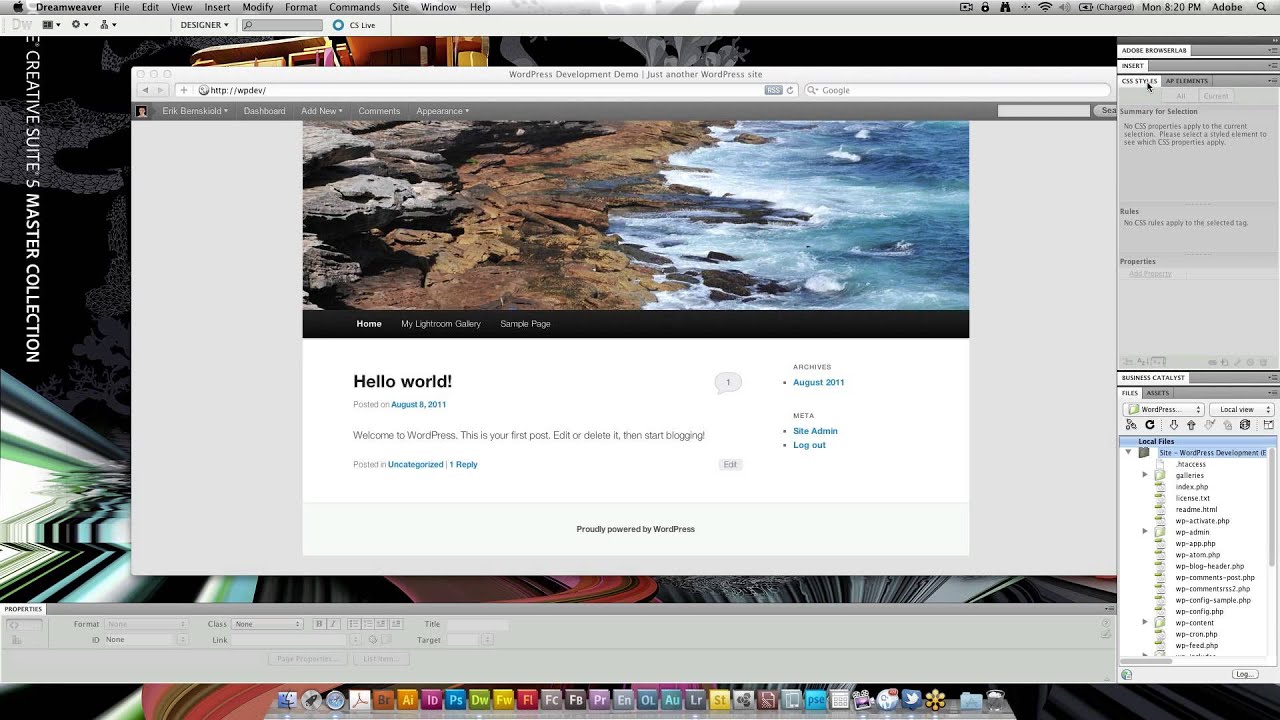Click the Italic button in Properties panel

[333, 624]
